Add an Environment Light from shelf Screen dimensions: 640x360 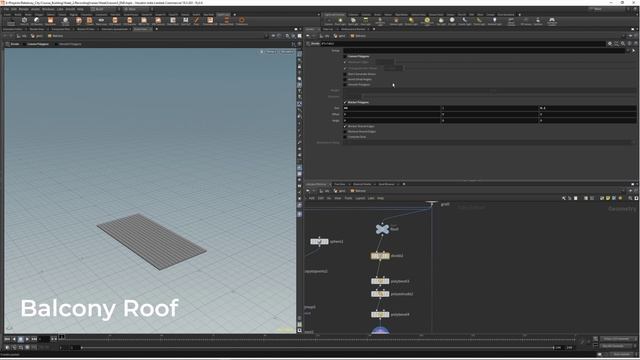tap(427, 21)
